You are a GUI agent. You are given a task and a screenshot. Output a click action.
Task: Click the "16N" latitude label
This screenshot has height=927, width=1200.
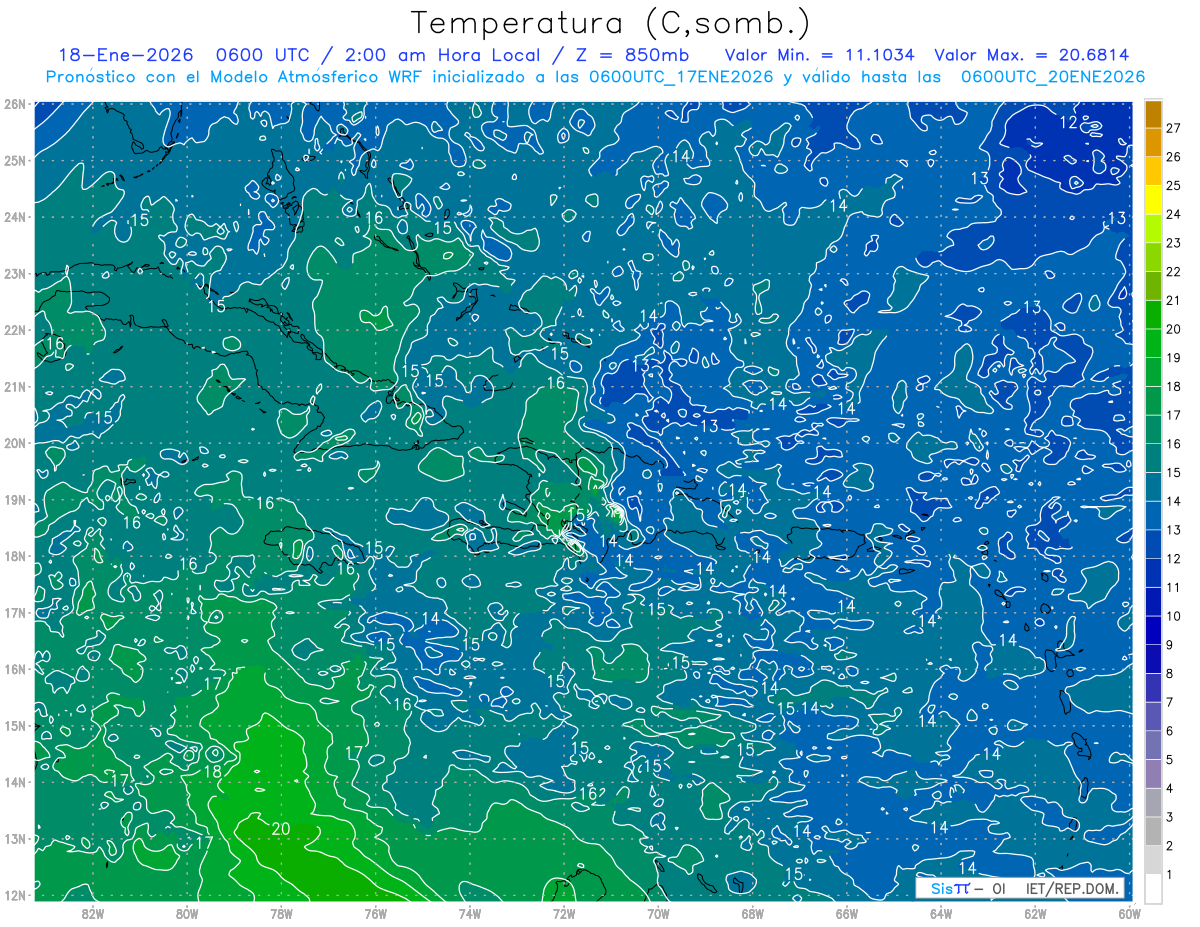click(15, 669)
